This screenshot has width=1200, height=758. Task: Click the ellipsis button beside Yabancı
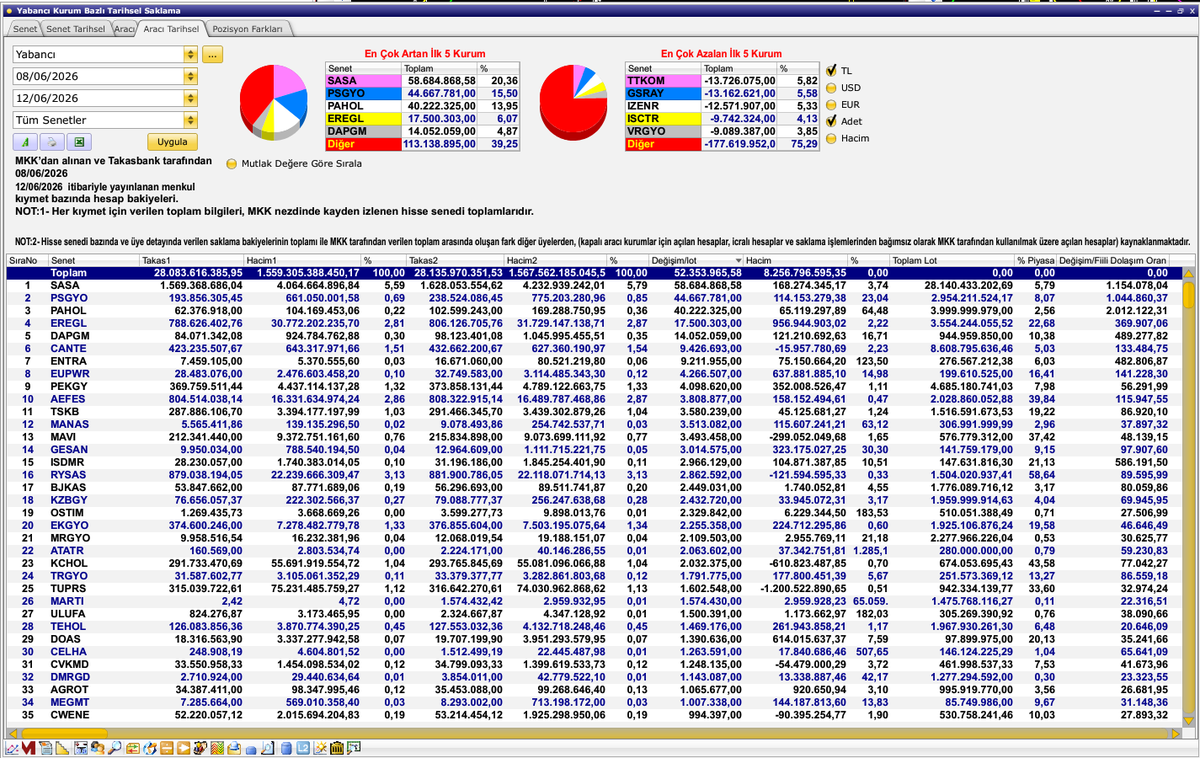(212, 55)
